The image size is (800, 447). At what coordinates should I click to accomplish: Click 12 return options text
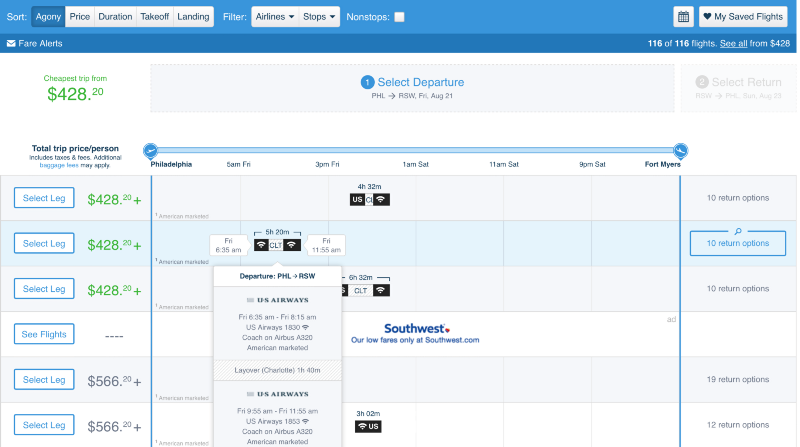point(738,425)
